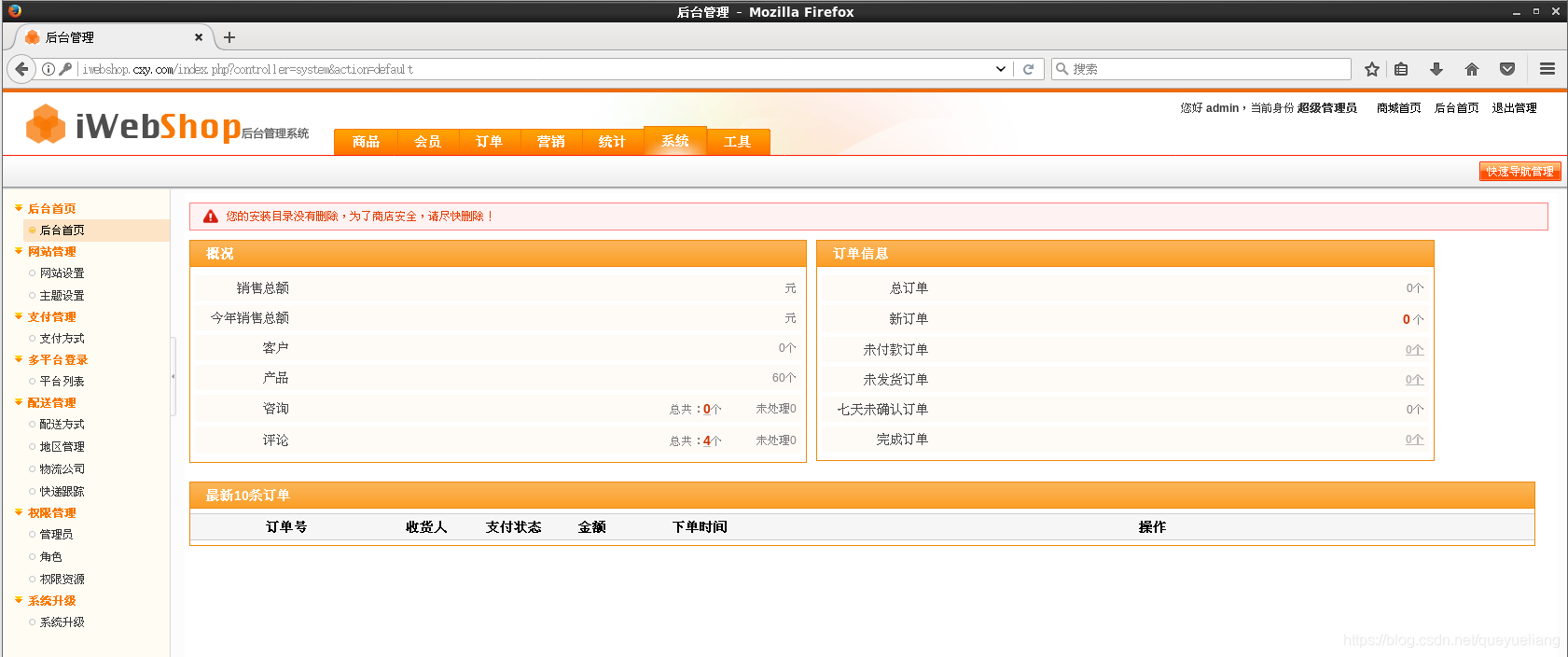Open 快递跟踪 in sidebar
This screenshot has height=657, width=1568.
click(62, 492)
